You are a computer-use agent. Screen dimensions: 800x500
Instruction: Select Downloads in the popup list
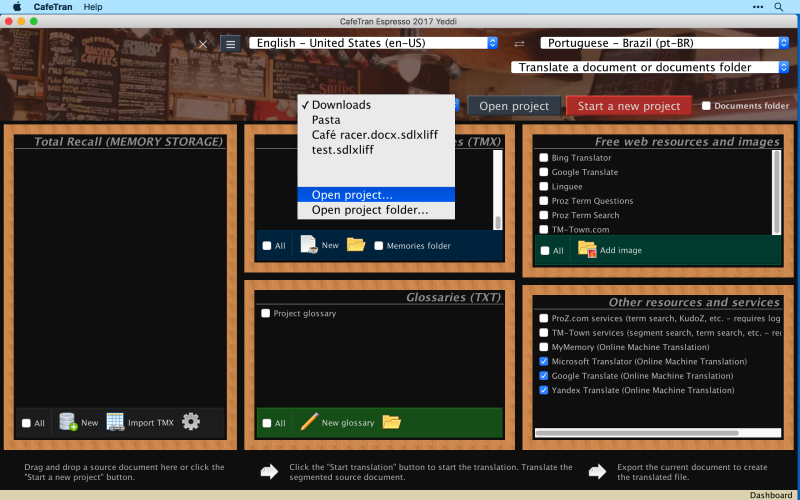click(376, 105)
